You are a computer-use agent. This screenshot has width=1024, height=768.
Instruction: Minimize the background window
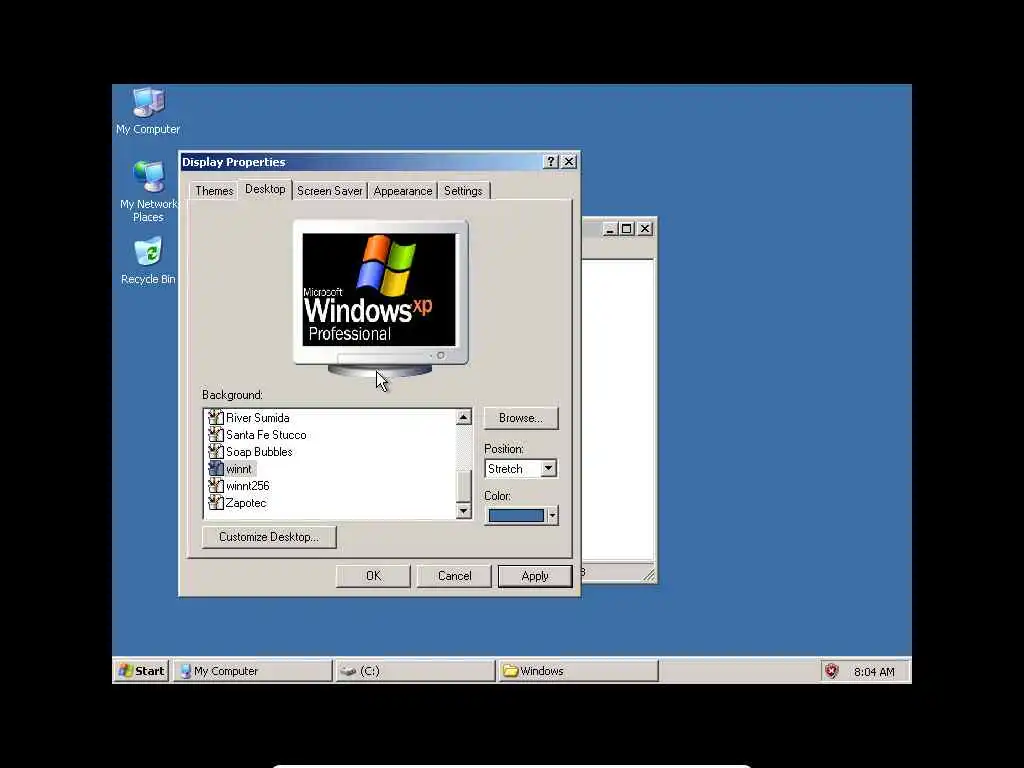610,229
